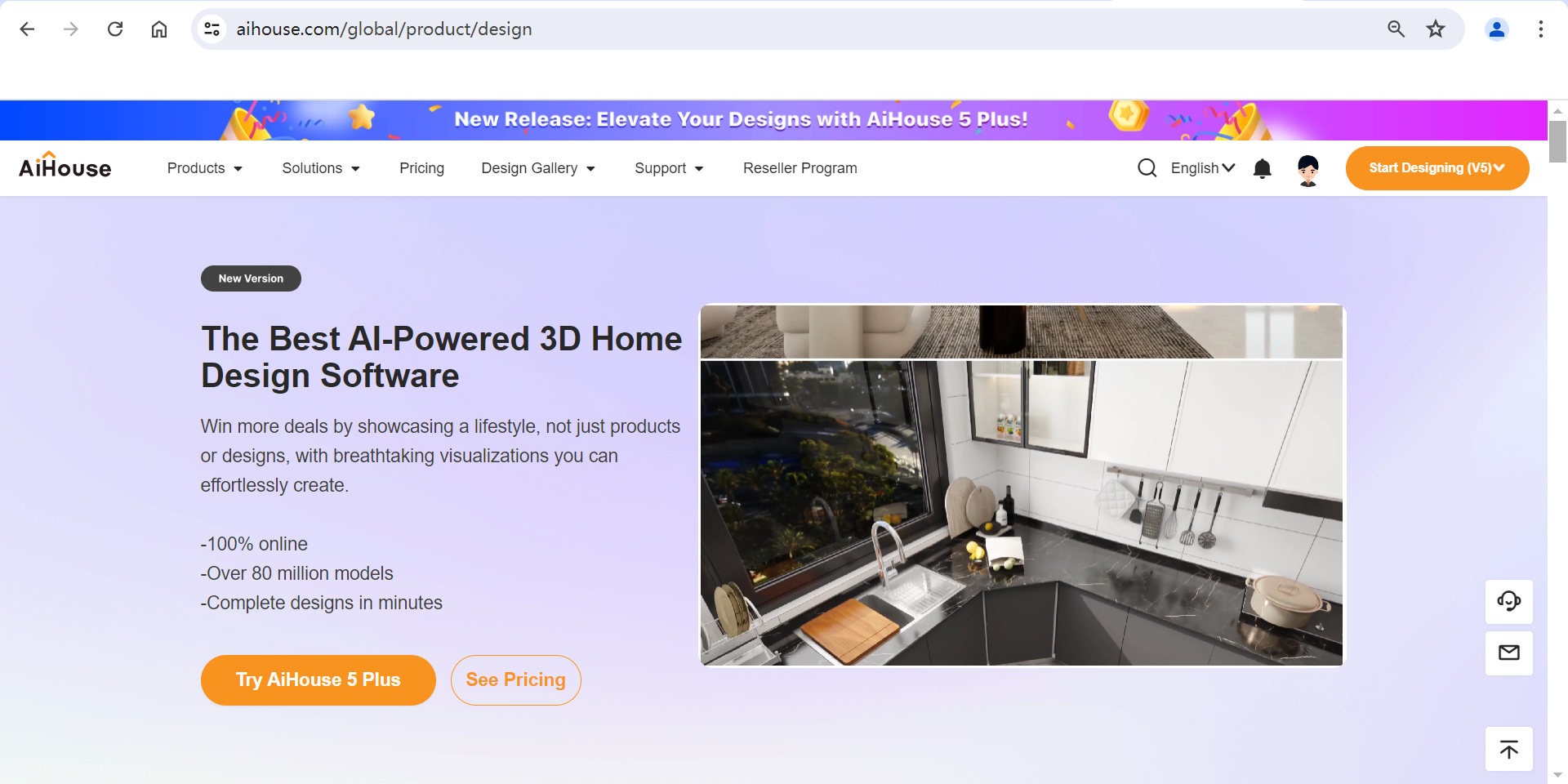Screen dimensions: 1568x784
Task: Expand the Solutions menu
Action: pyautogui.click(x=321, y=168)
